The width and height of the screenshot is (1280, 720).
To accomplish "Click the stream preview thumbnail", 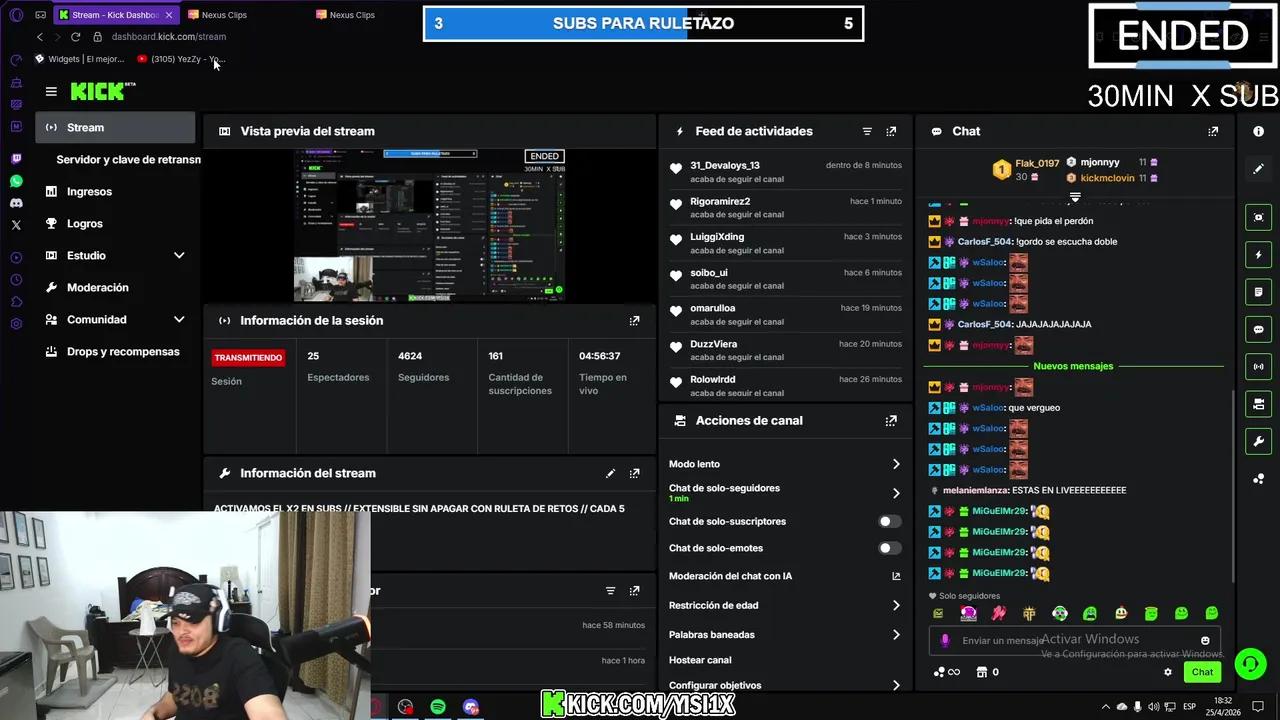I will click(430, 225).
